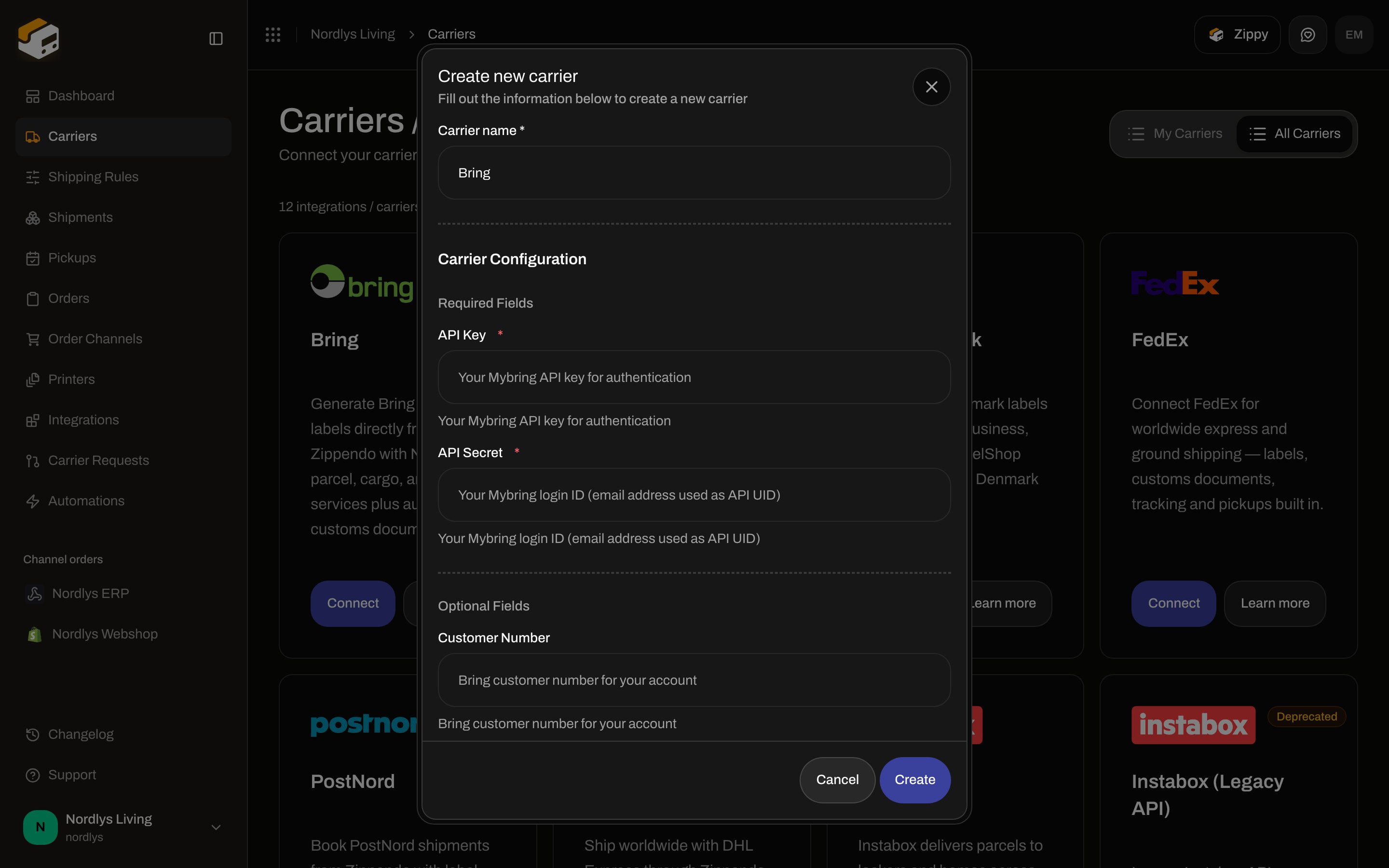Switch to All Carriers tab

[1294, 134]
